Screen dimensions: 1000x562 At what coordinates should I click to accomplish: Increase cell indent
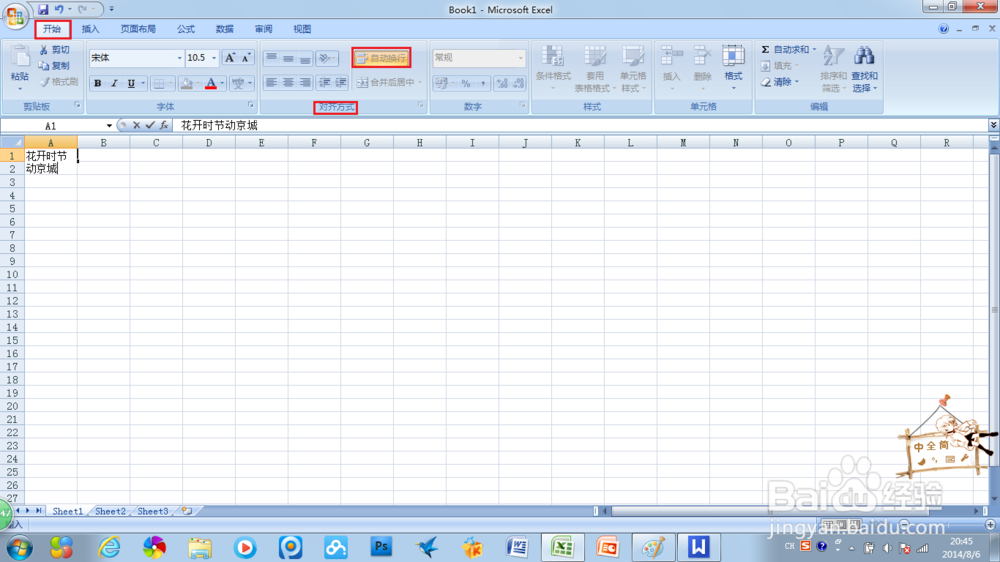pos(341,82)
